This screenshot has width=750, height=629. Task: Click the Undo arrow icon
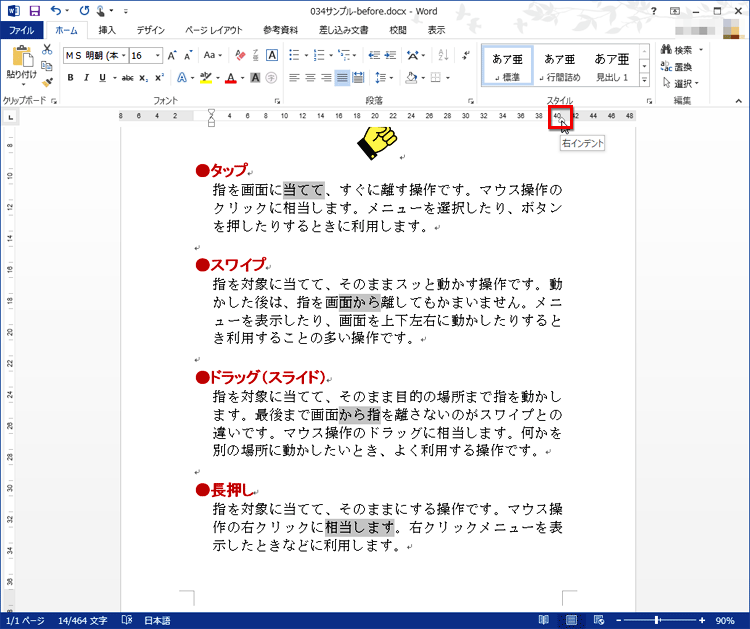click(56, 10)
